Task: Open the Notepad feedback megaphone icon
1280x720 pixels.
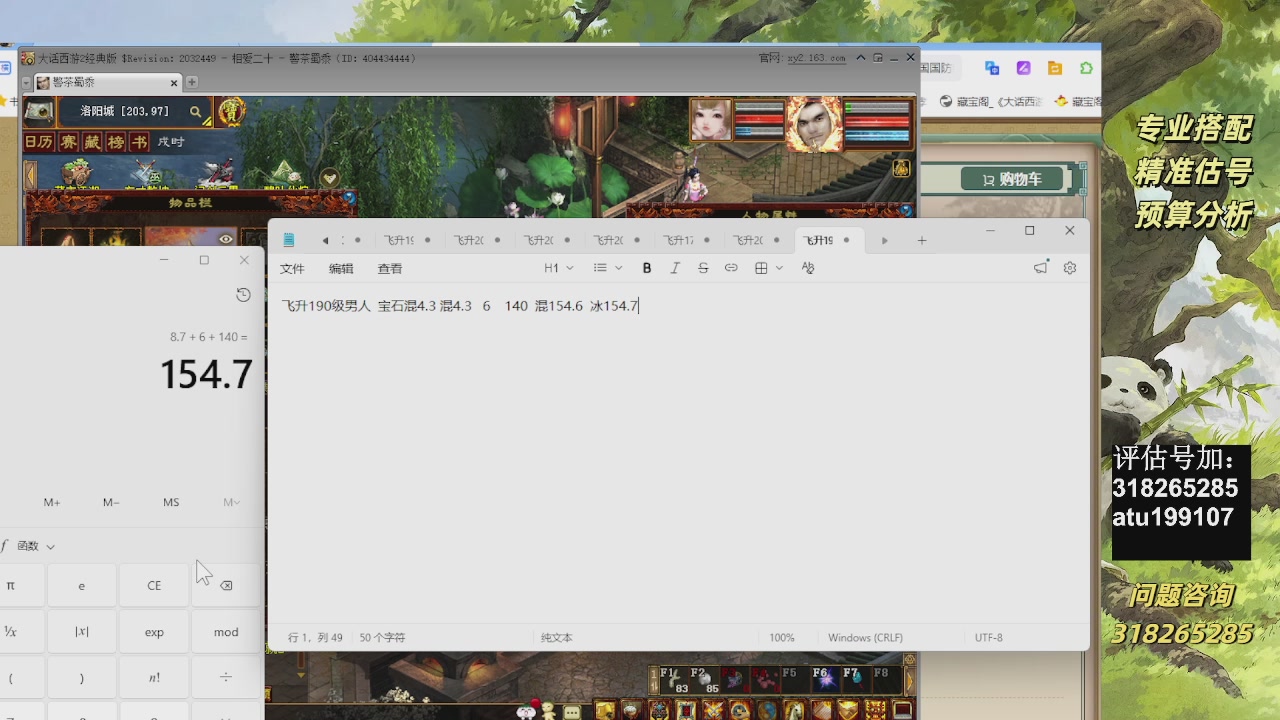Action: tap(1041, 268)
